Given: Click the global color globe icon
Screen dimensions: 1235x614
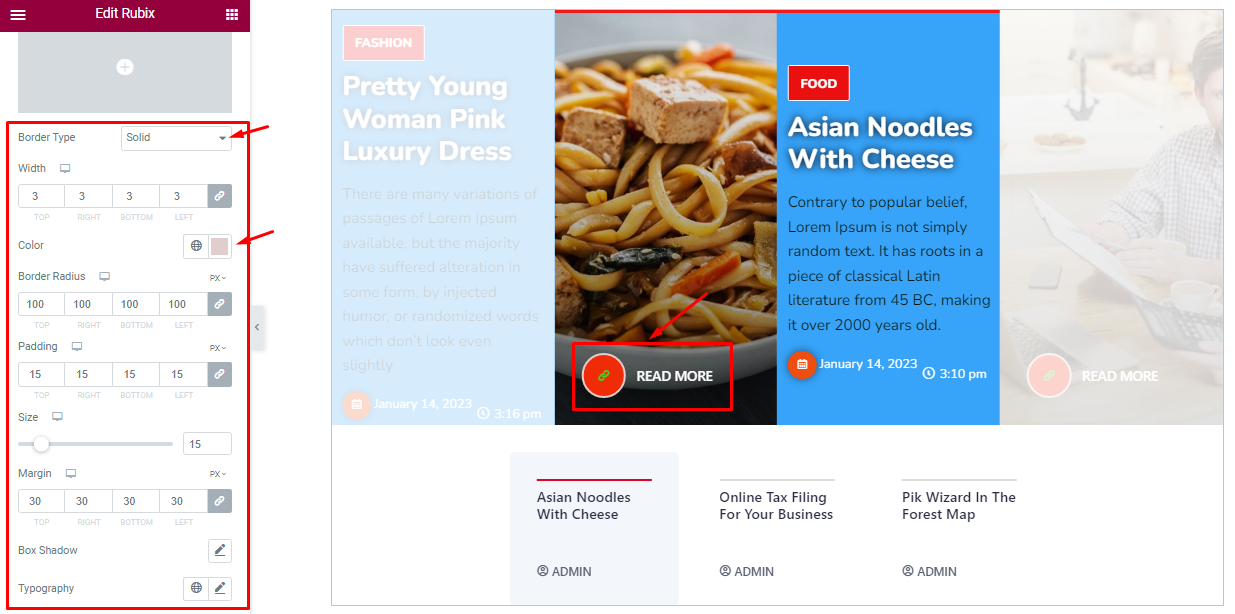Looking at the screenshot, I should pyautogui.click(x=196, y=246).
